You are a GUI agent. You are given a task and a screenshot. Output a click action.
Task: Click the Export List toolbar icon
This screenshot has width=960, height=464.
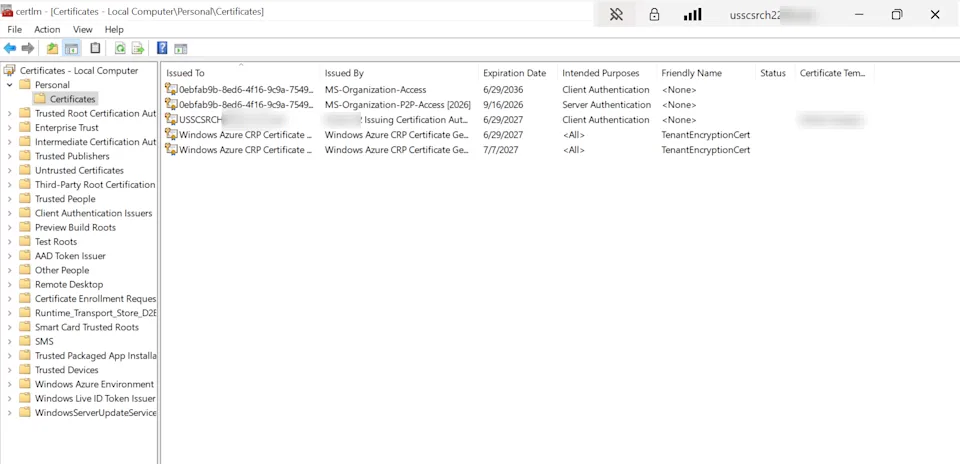pyautogui.click(x=138, y=48)
